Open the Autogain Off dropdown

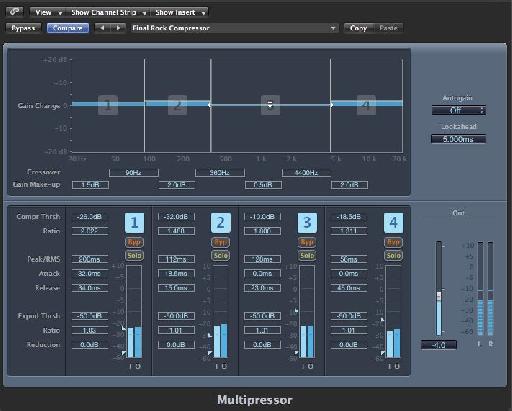(x=459, y=110)
